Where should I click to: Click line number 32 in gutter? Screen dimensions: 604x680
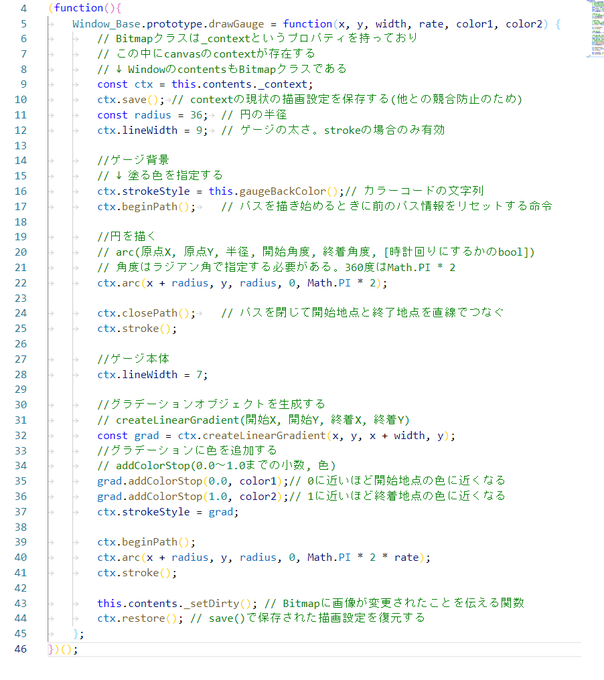pyautogui.click(x=20, y=435)
